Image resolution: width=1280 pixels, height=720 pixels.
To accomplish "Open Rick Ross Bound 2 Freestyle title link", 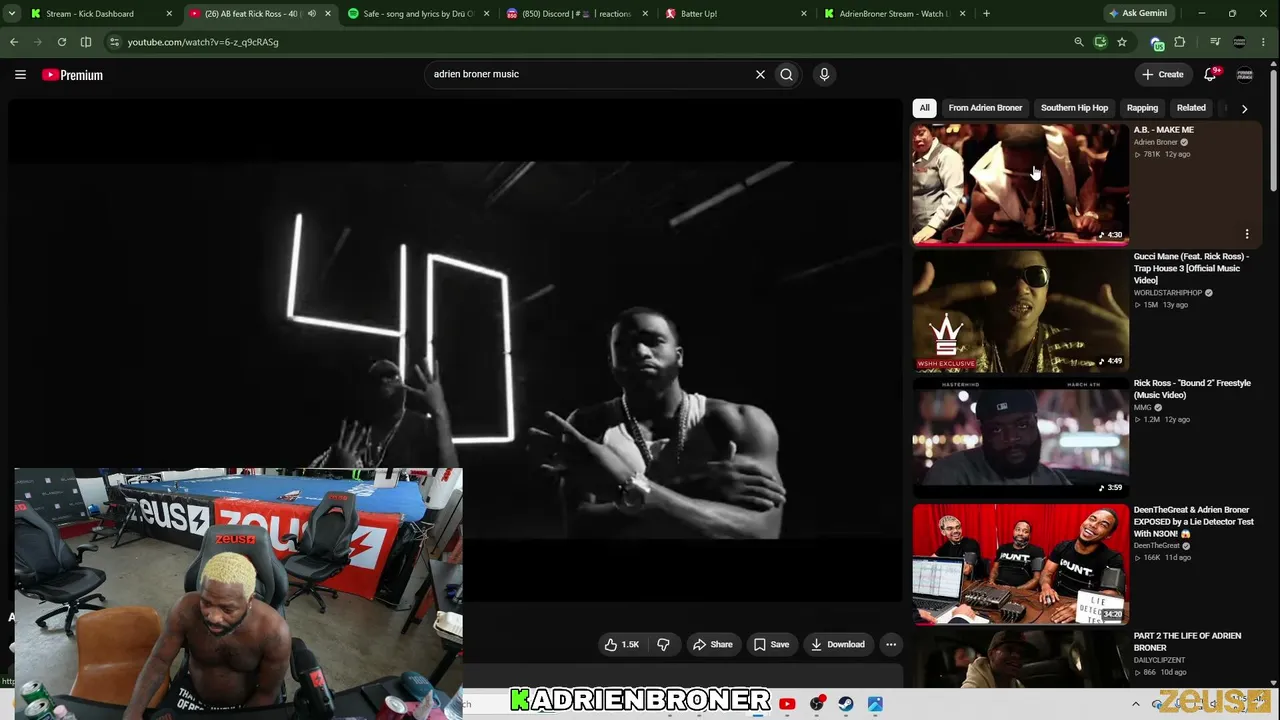I will pos(1192,389).
